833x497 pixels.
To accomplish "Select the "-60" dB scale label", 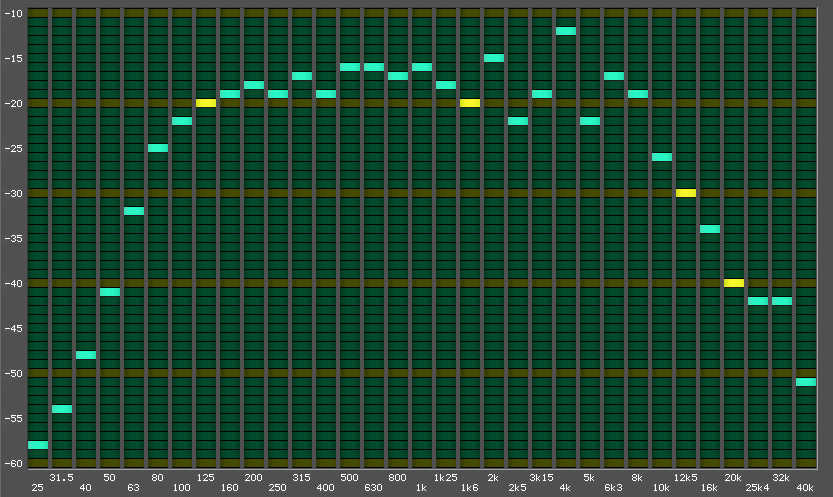I will [x=14, y=464].
